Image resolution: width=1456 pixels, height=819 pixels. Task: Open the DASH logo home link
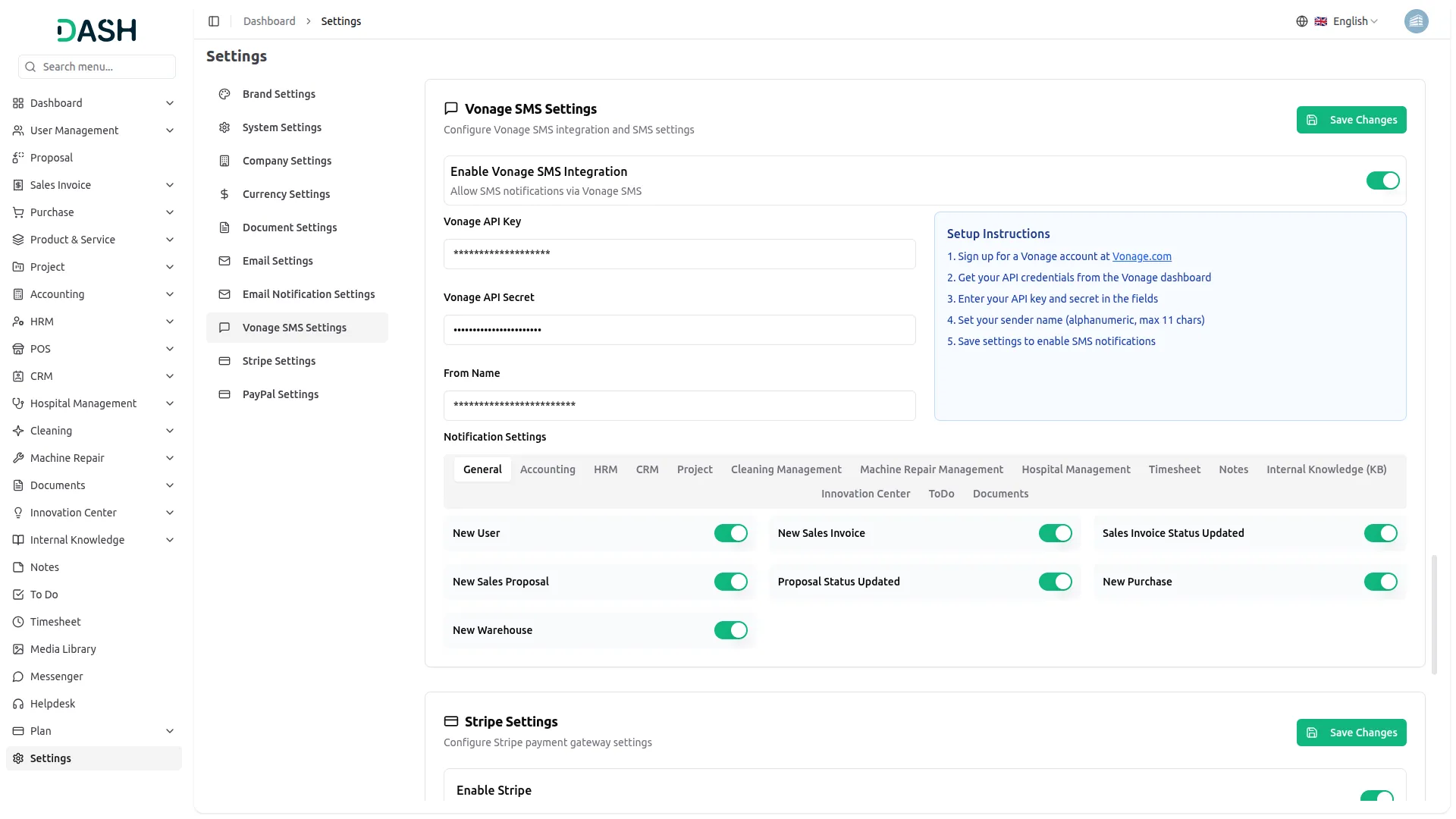point(97,30)
